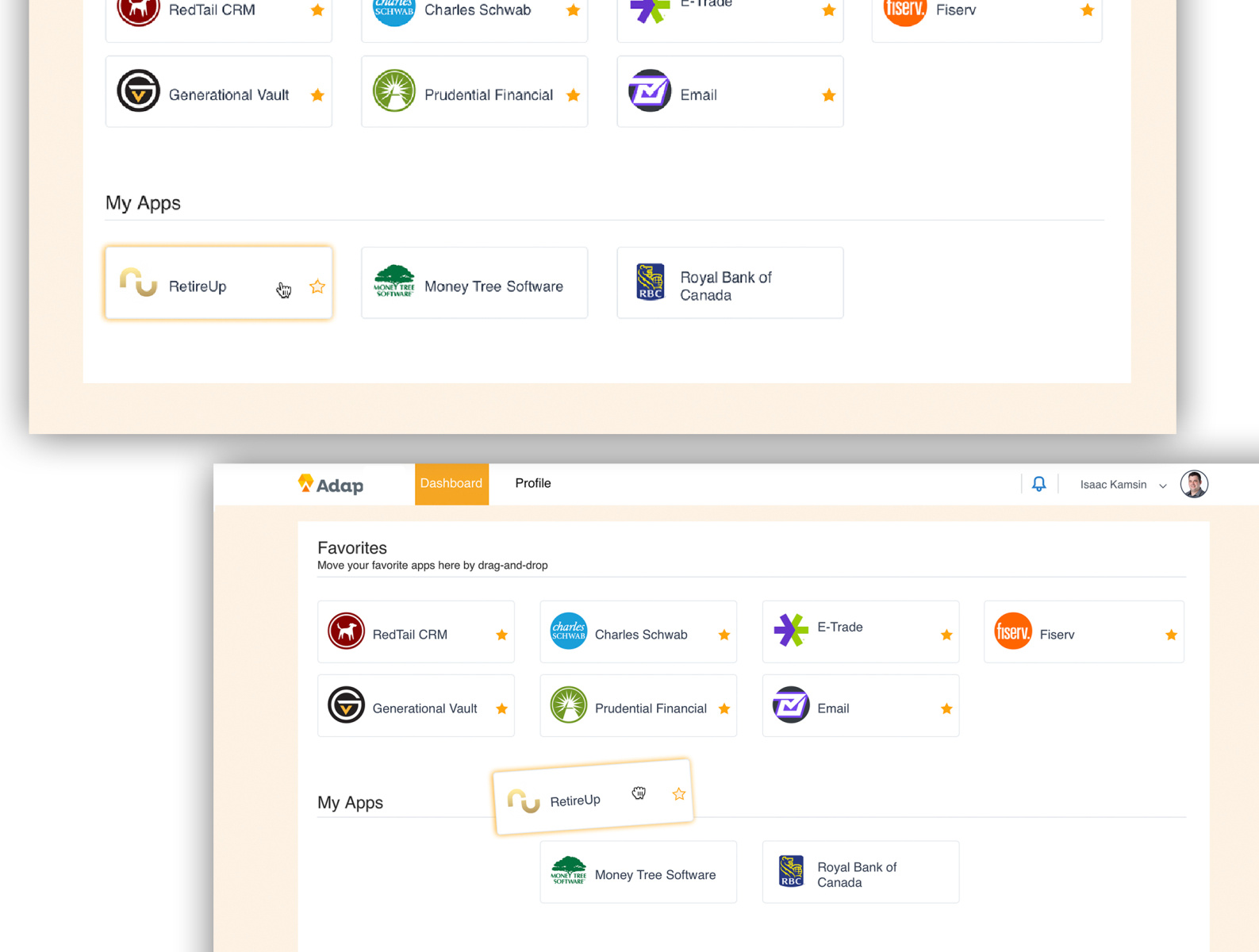Click Generational Vault logo in bottom window

click(347, 704)
